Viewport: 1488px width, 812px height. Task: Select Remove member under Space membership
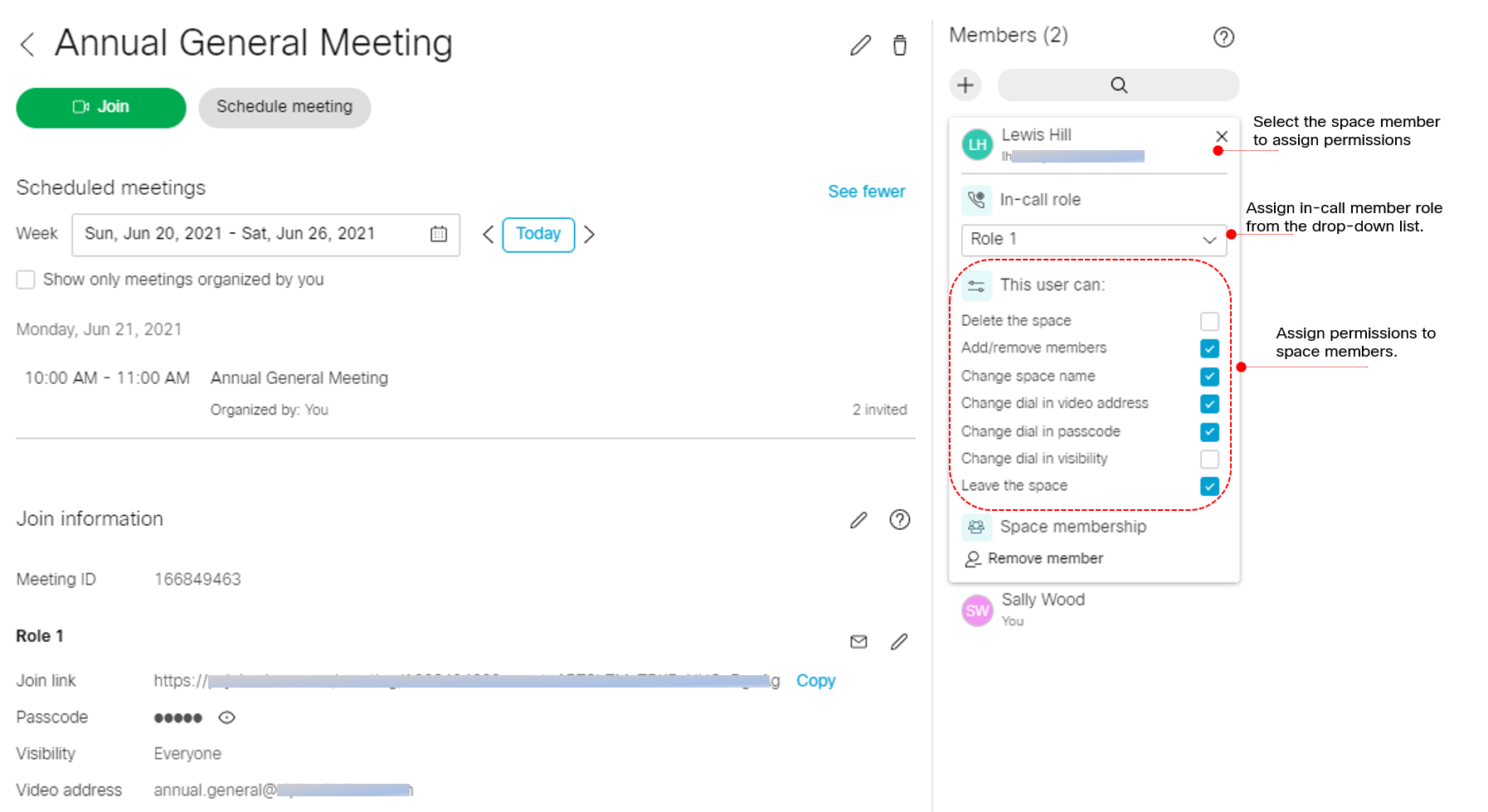(x=1044, y=559)
